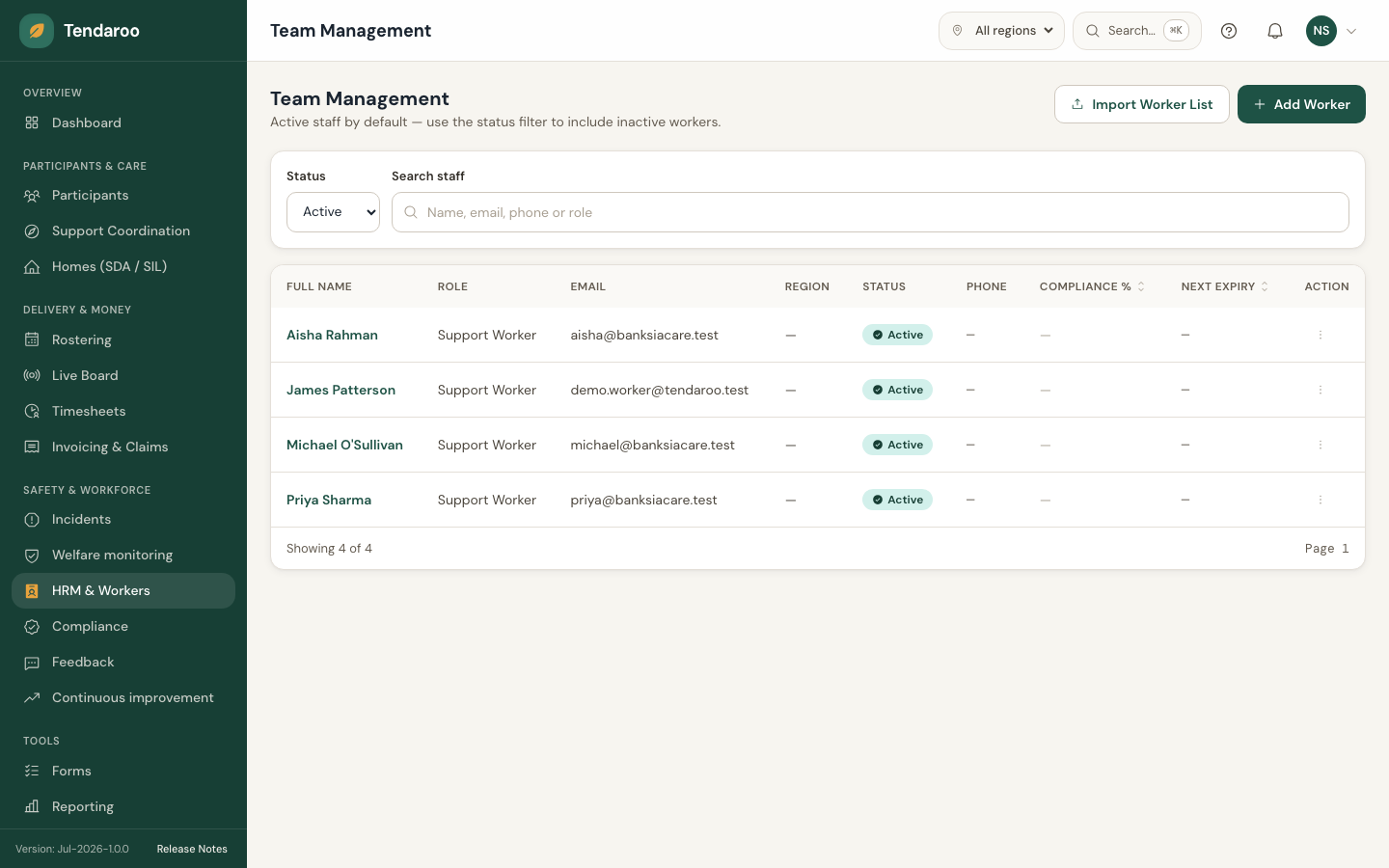The height and width of the screenshot is (868, 1389).
Task: Open Dashboard in the sidebar
Action: (x=123, y=122)
